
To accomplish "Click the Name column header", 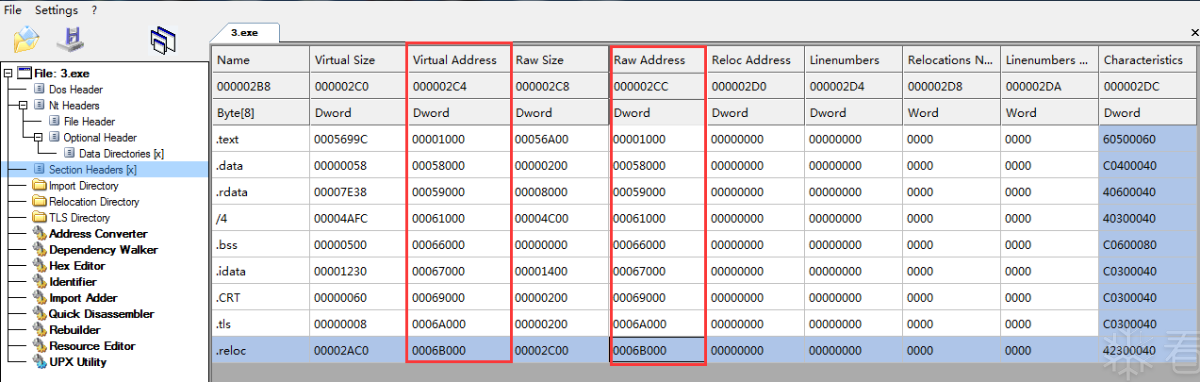I will click(x=260, y=60).
